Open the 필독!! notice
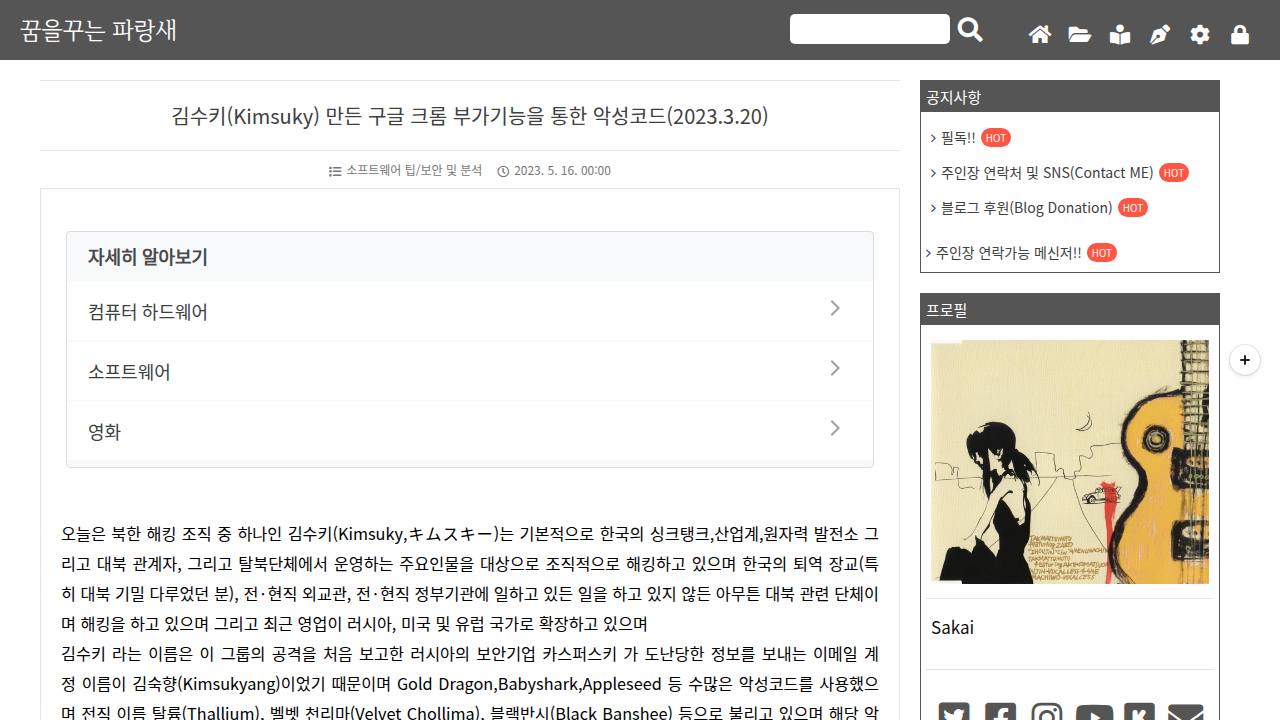The image size is (1280, 720). click(x=958, y=138)
